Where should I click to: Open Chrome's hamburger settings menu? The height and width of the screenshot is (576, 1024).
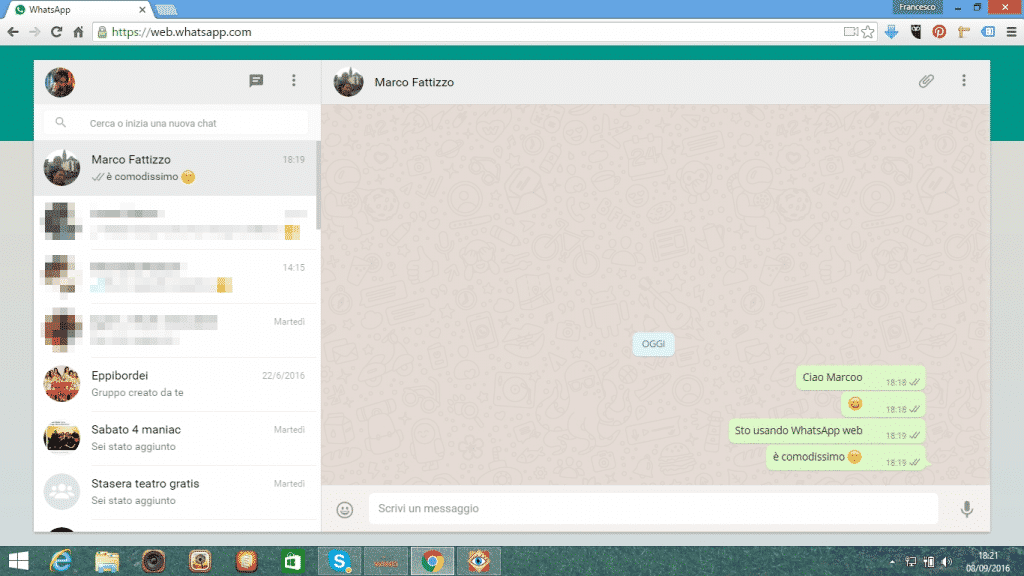tap(1014, 31)
